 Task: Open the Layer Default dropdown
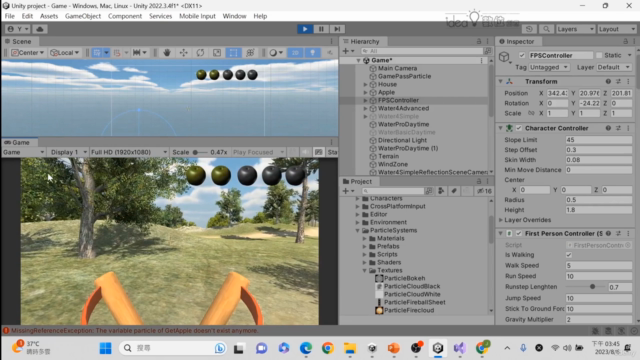click(614, 67)
